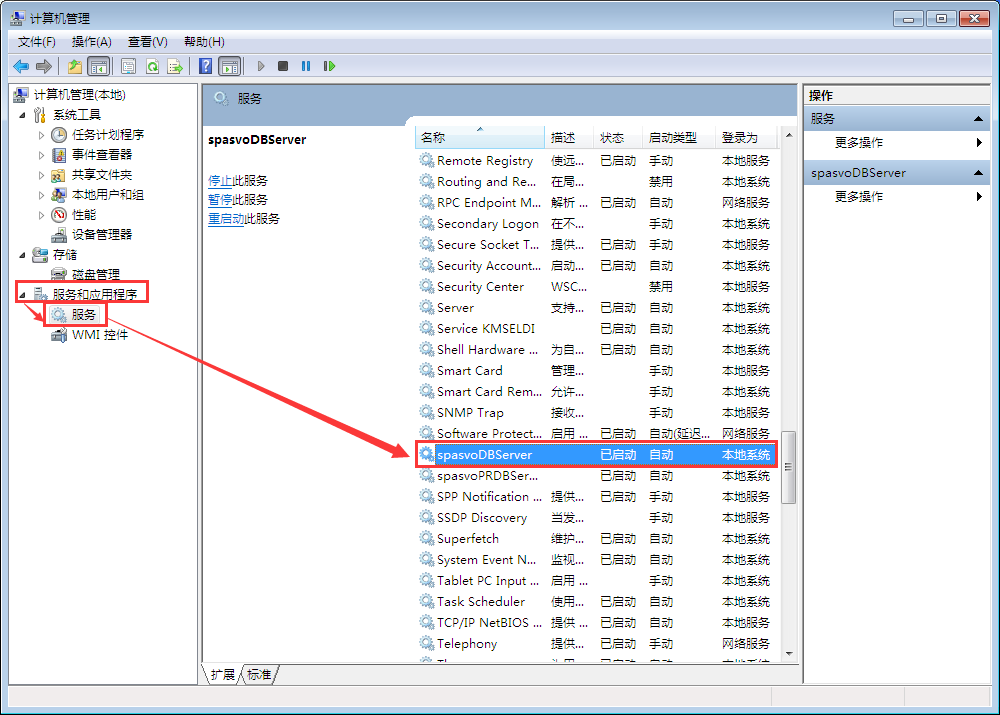Select the 磁盘管理 tree item
1000x715 pixels.
(x=95, y=274)
